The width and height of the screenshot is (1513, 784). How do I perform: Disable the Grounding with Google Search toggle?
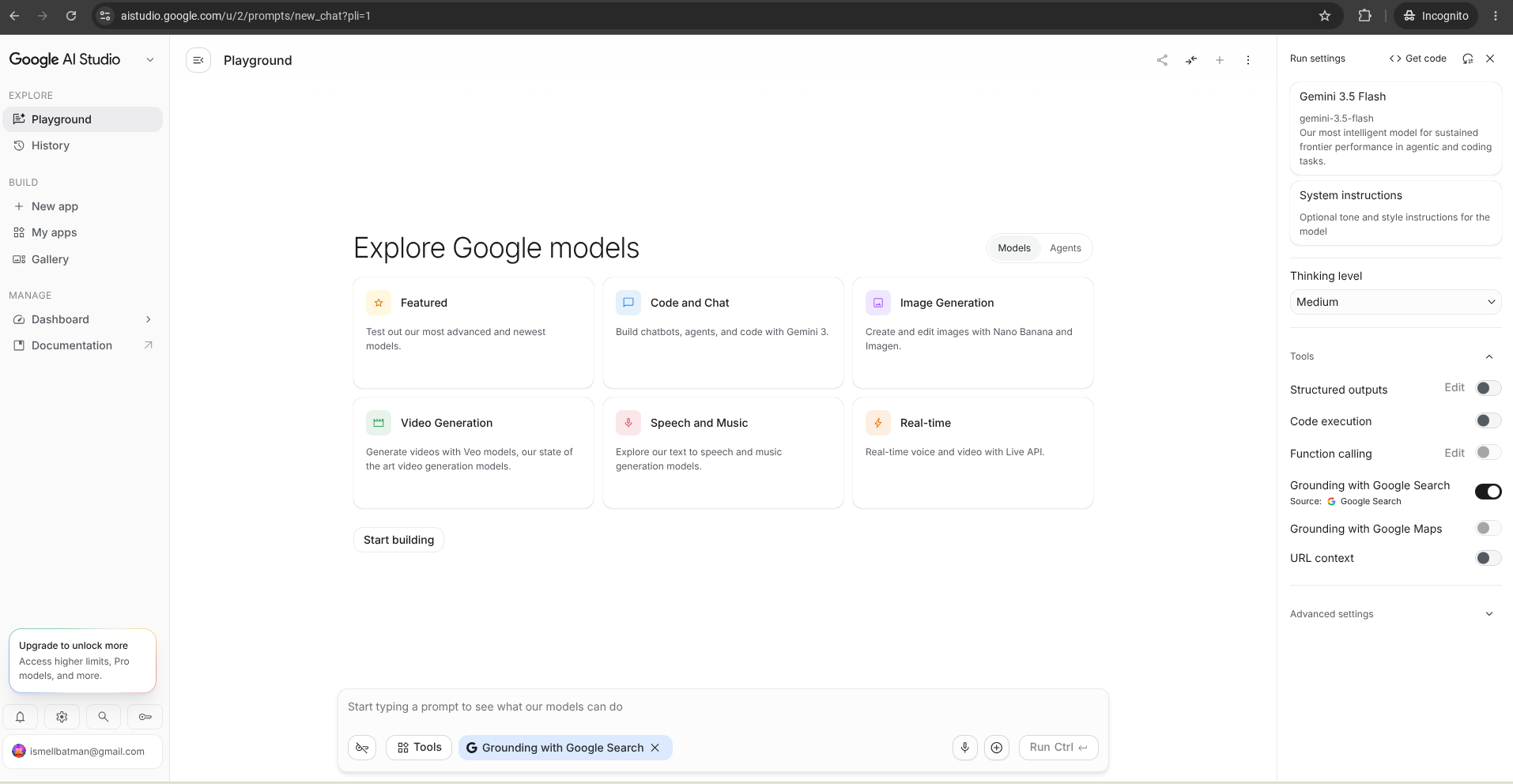pyautogui.click(x=1488, y=492)
